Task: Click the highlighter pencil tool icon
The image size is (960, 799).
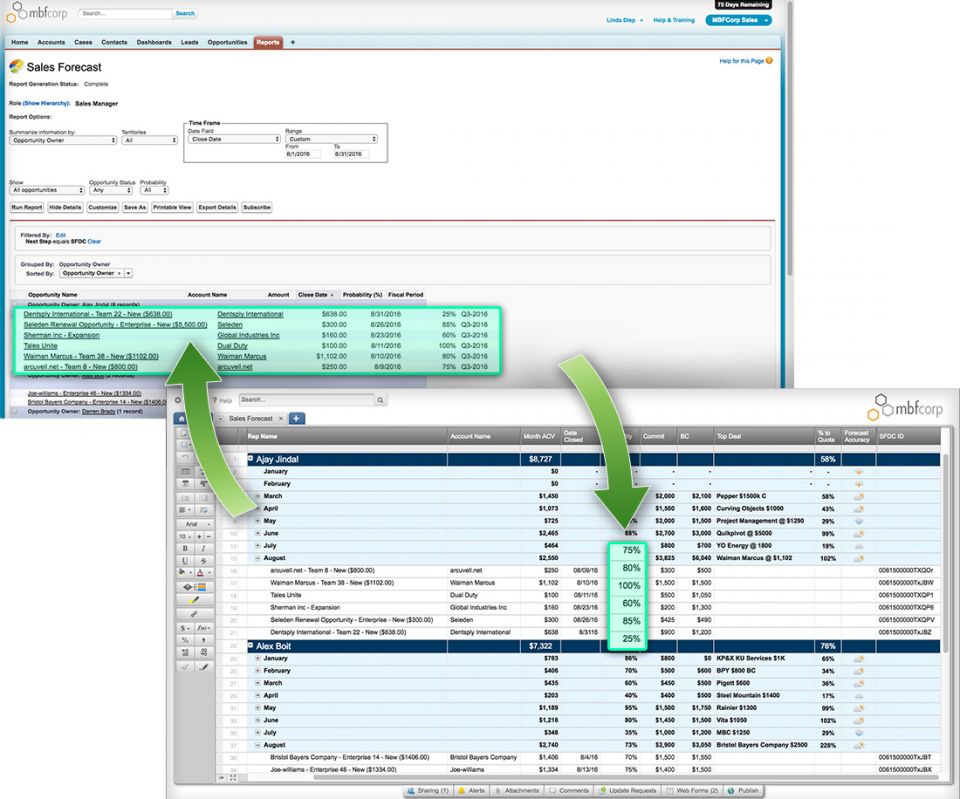Action: [x=193, y=600]
